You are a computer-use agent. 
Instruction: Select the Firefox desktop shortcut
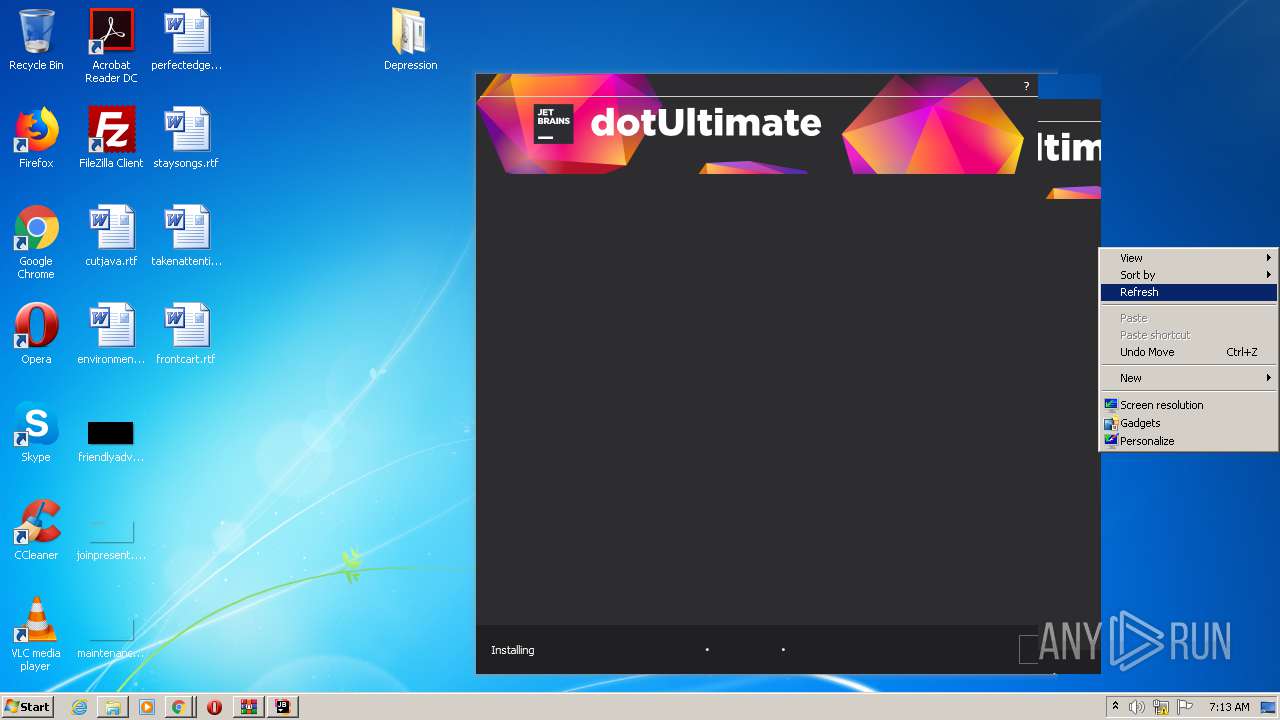click(x=36, y=138)
